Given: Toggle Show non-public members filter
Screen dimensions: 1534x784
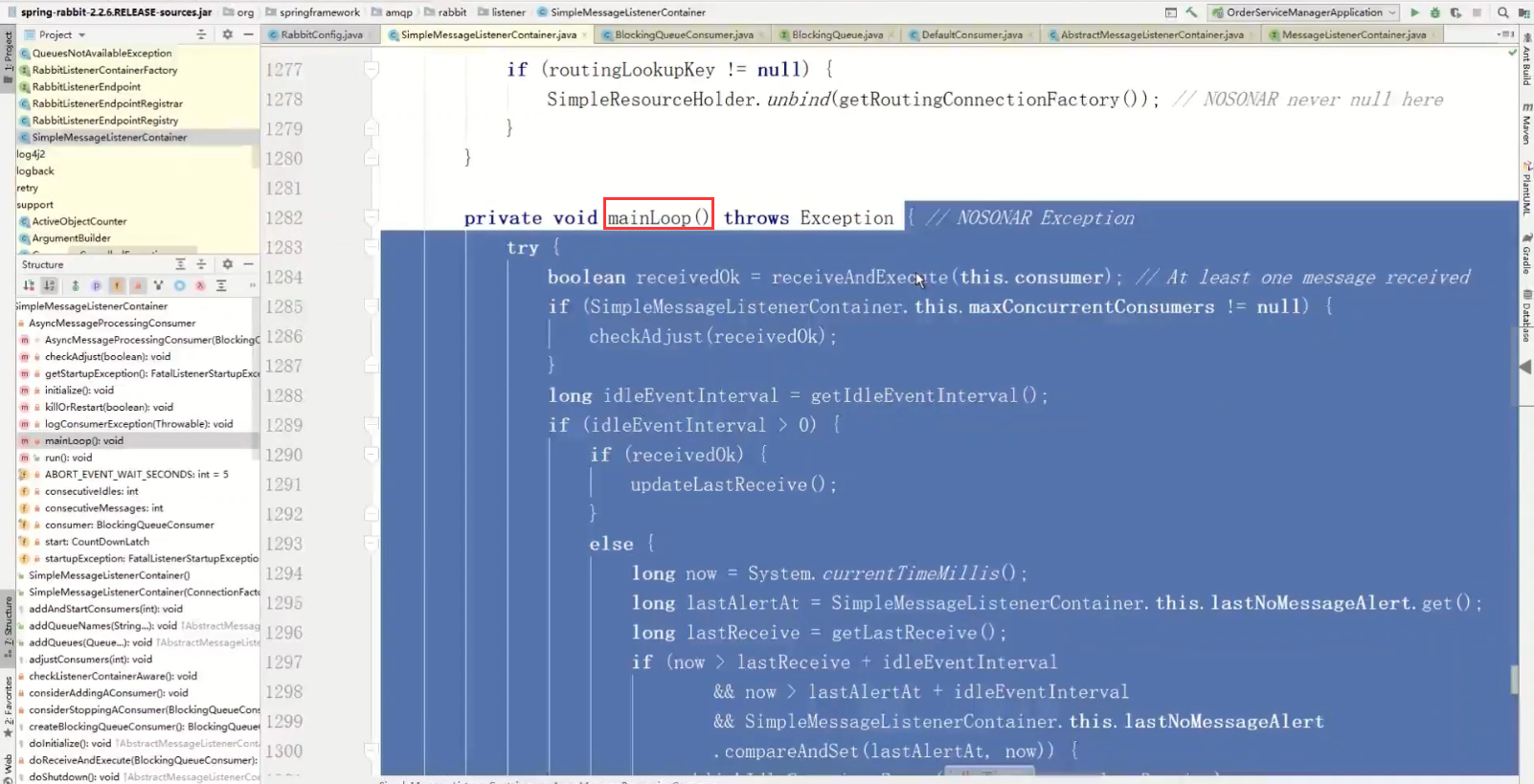Looking at the screenshot, I should pyautogui.click(x=138, y=285).
